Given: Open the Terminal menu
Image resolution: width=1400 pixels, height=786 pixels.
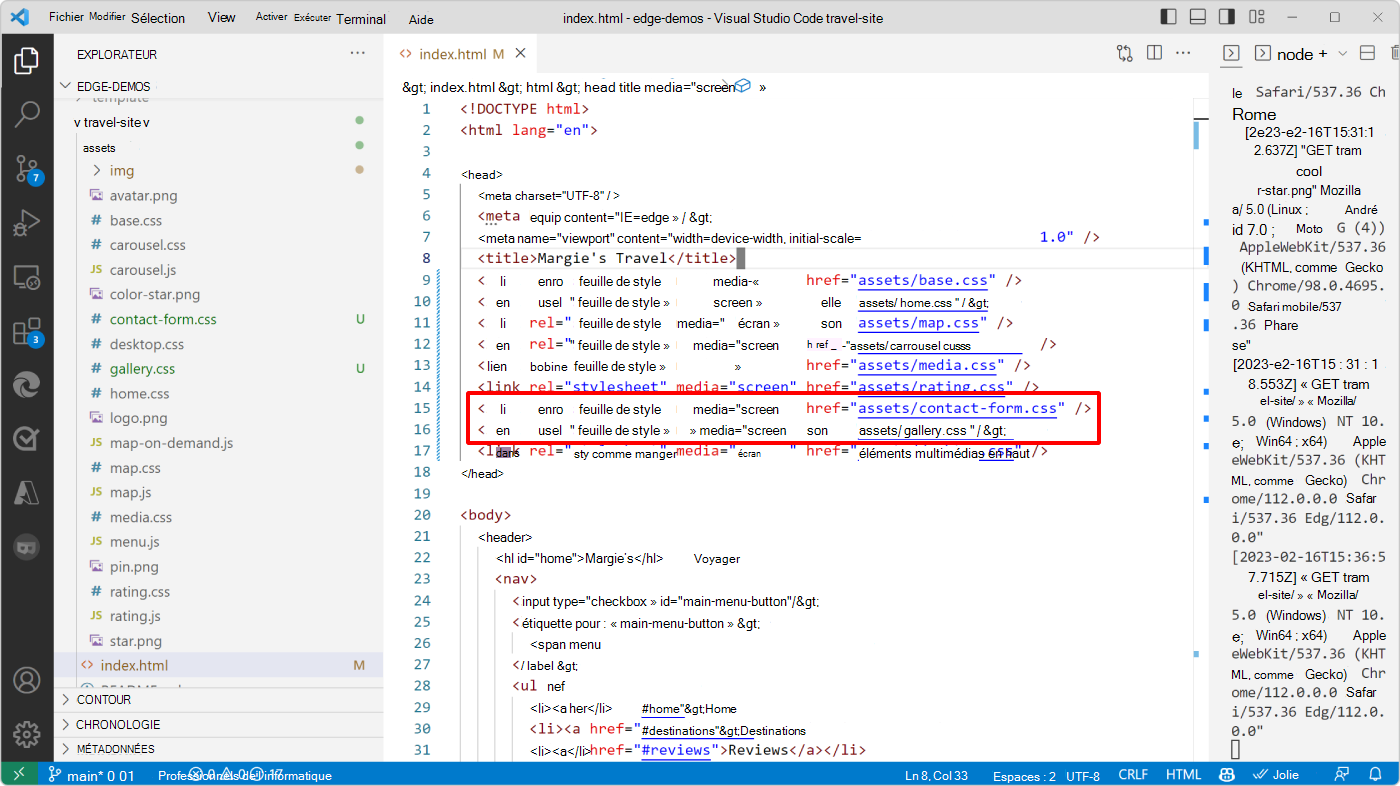Looking at the screenshot, I should pyautogui.click(x=361, y=18).
